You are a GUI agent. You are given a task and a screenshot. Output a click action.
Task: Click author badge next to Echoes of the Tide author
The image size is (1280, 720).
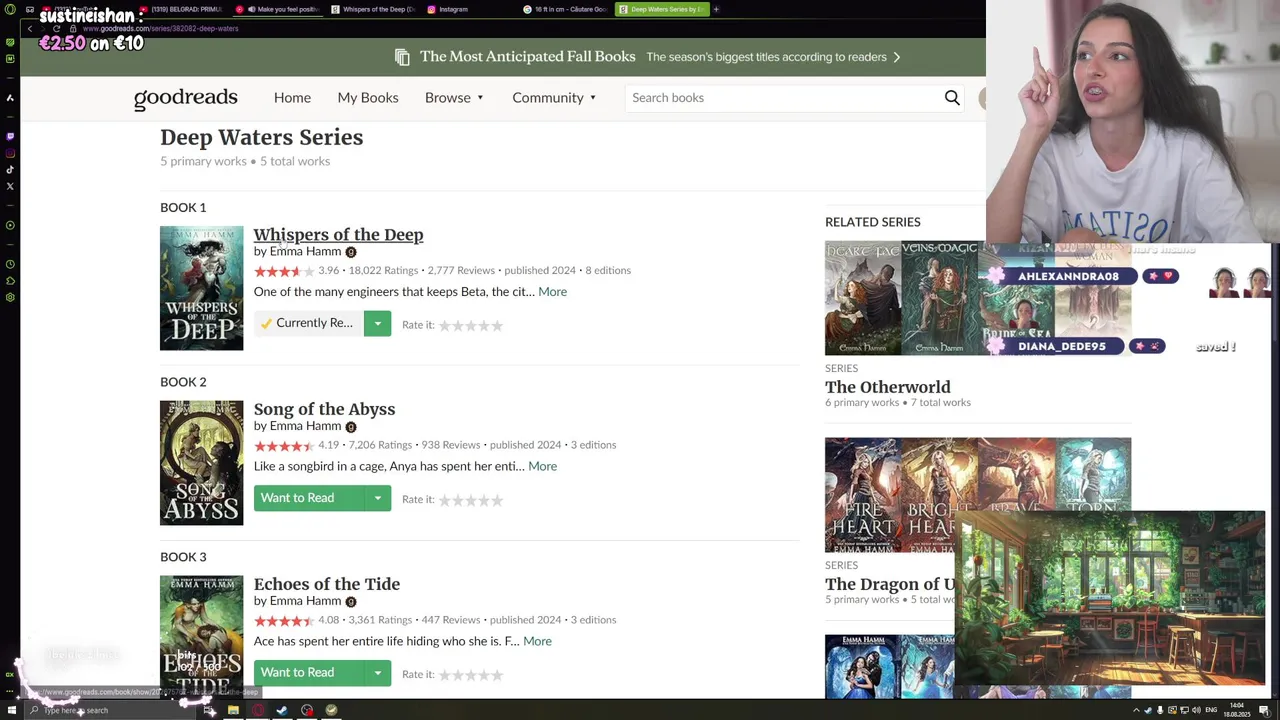[x=350, y=602]
